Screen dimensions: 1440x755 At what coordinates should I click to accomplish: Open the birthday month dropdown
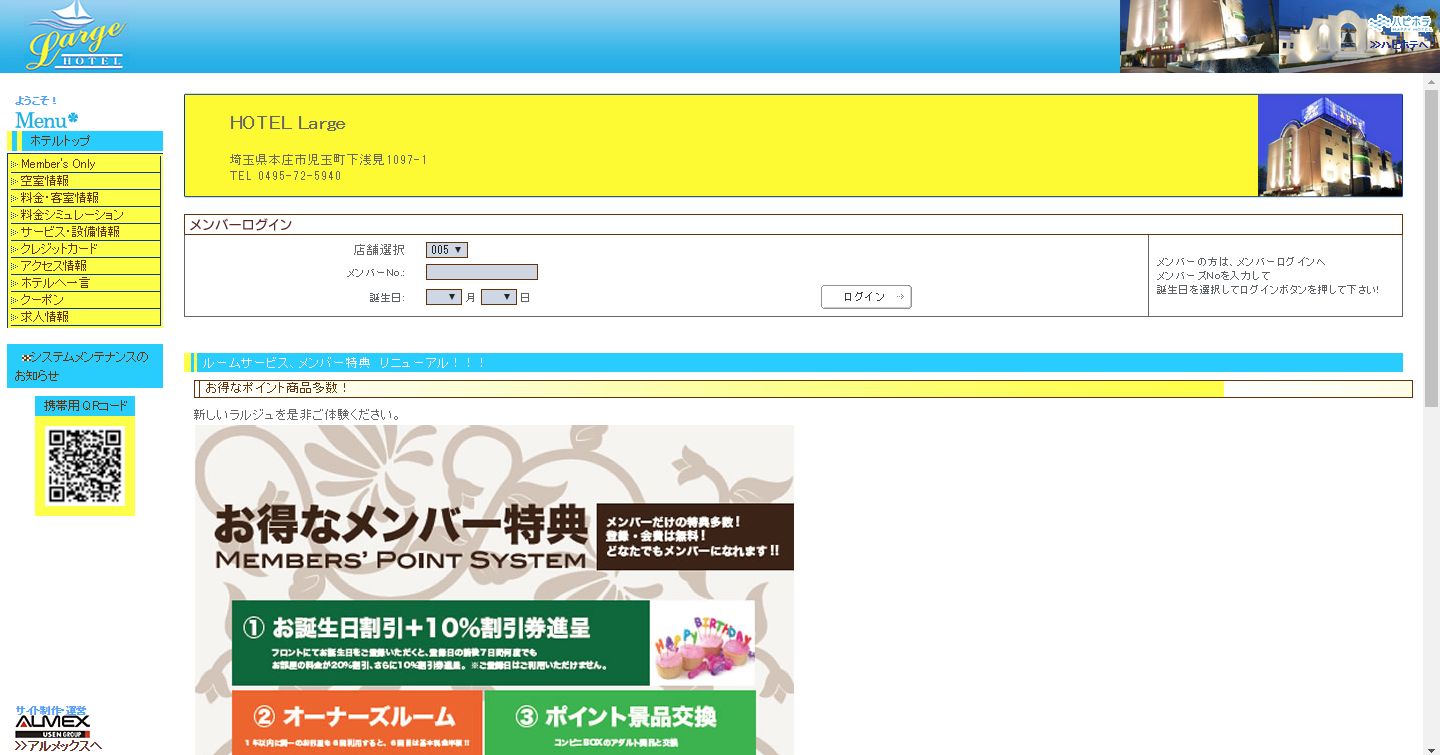click(x=444, y=297)
